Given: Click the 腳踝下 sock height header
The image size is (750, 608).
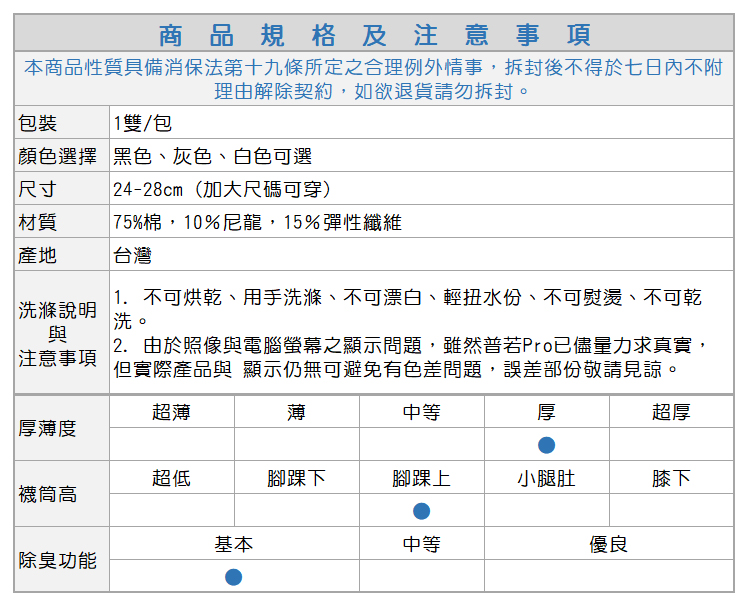Looking at the screenshot, I should click(x=297, y=478).
